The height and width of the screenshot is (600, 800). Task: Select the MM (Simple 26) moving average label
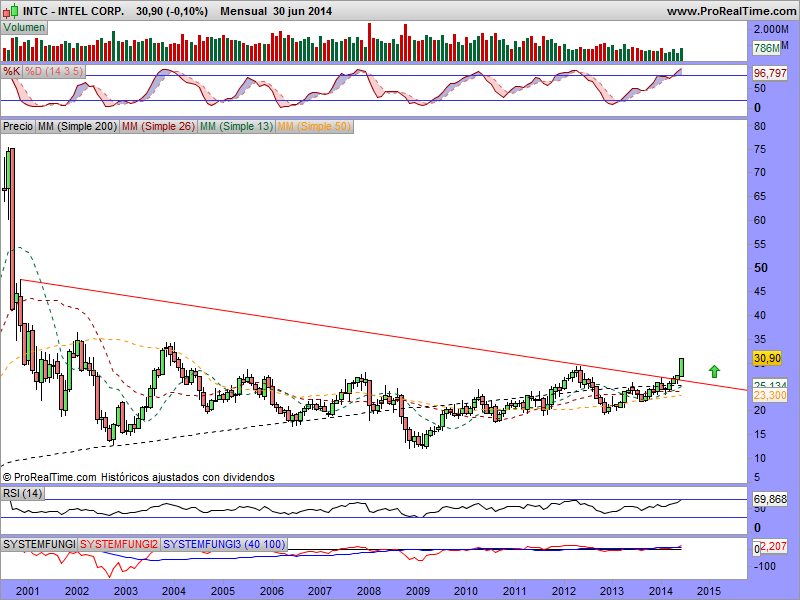[158, 126]
